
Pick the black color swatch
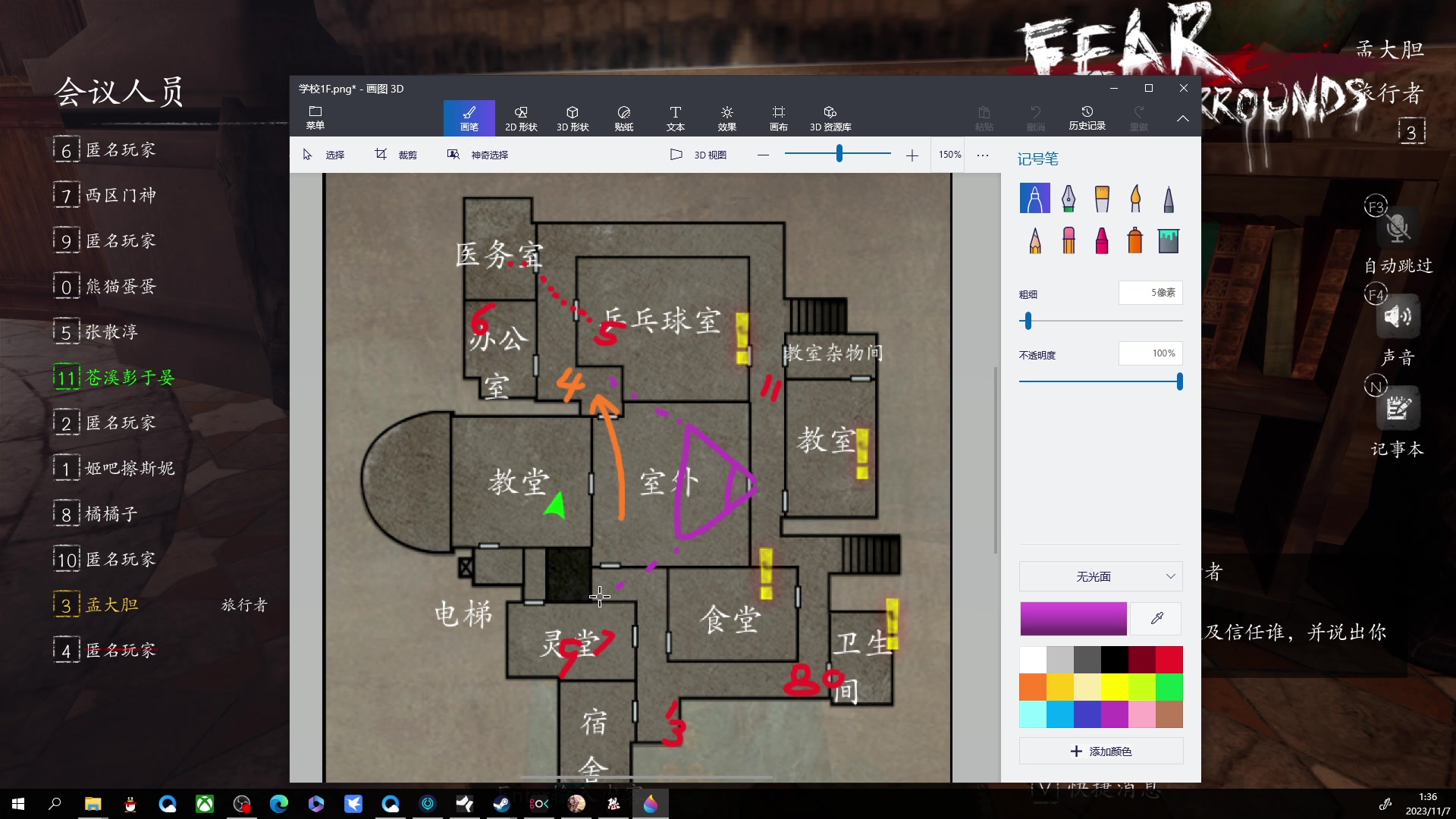click(x=1115, y=660)
